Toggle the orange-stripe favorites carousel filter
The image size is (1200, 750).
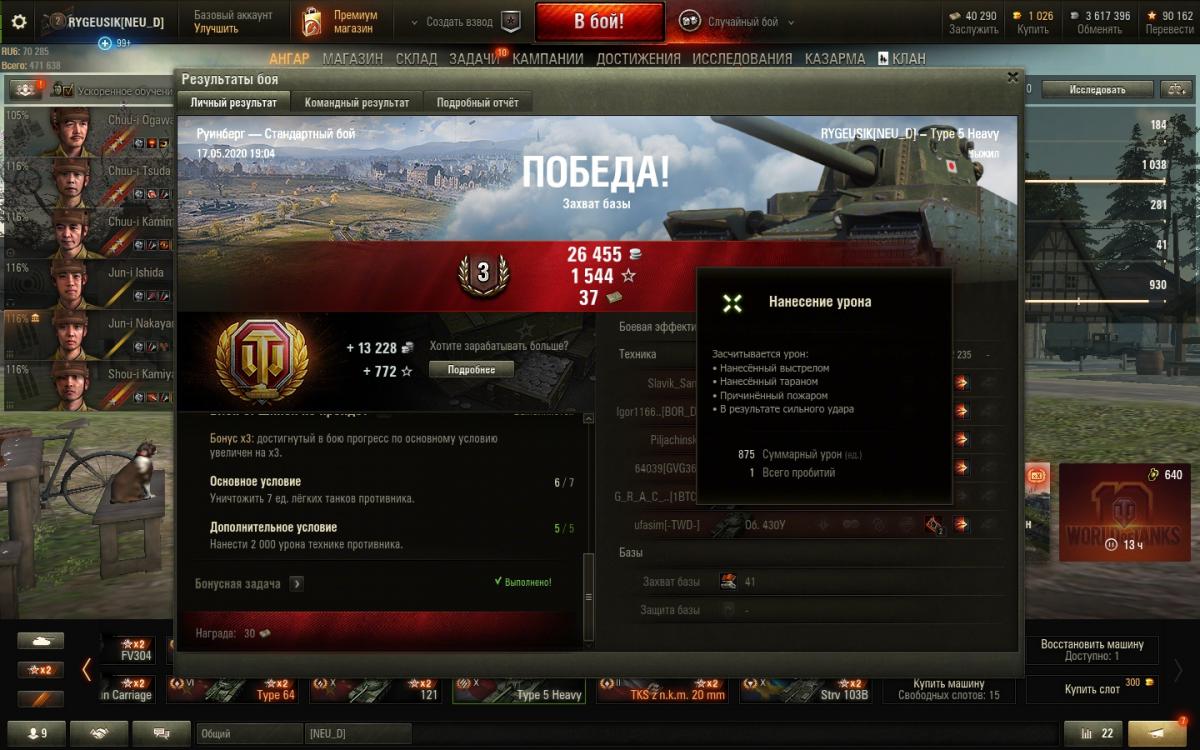(x=41, y=698)
